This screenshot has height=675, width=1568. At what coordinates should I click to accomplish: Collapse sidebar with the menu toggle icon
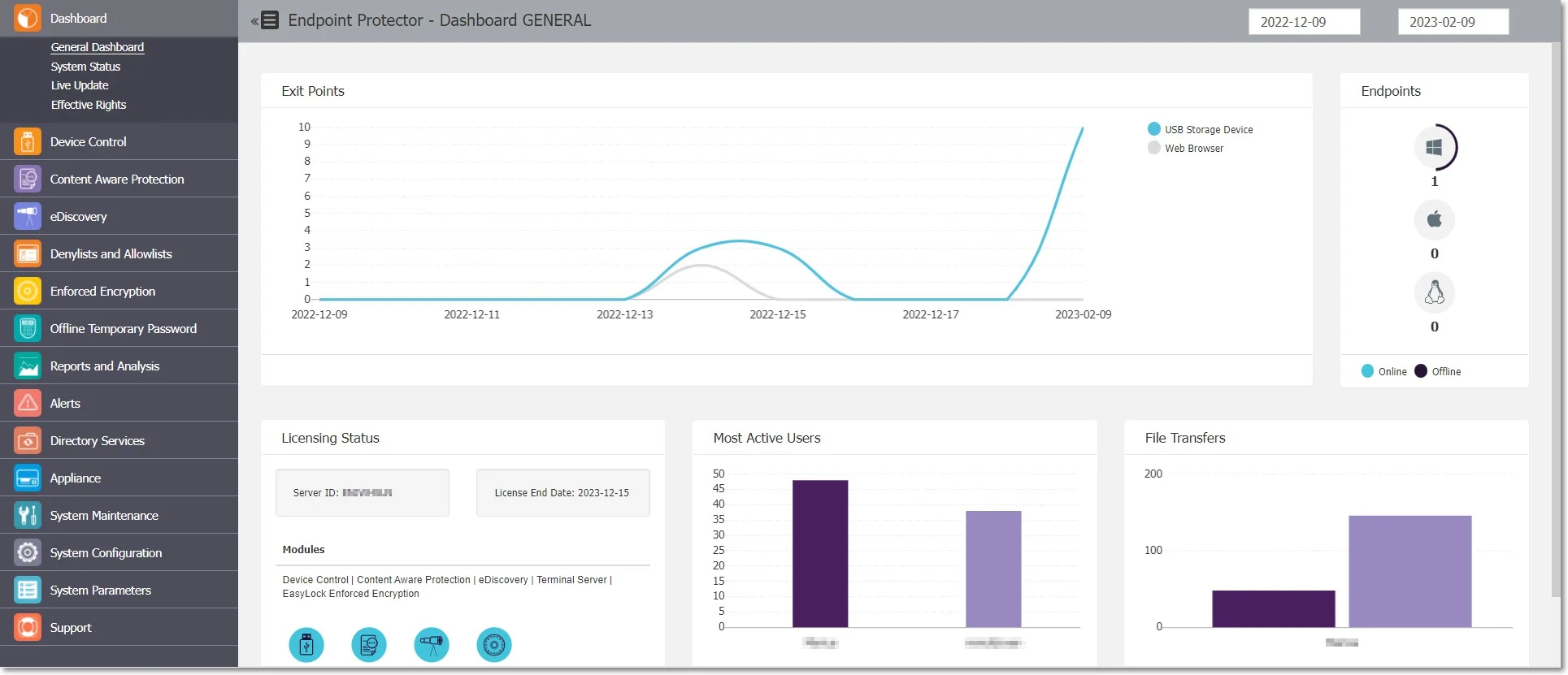(x=265, y=20)
